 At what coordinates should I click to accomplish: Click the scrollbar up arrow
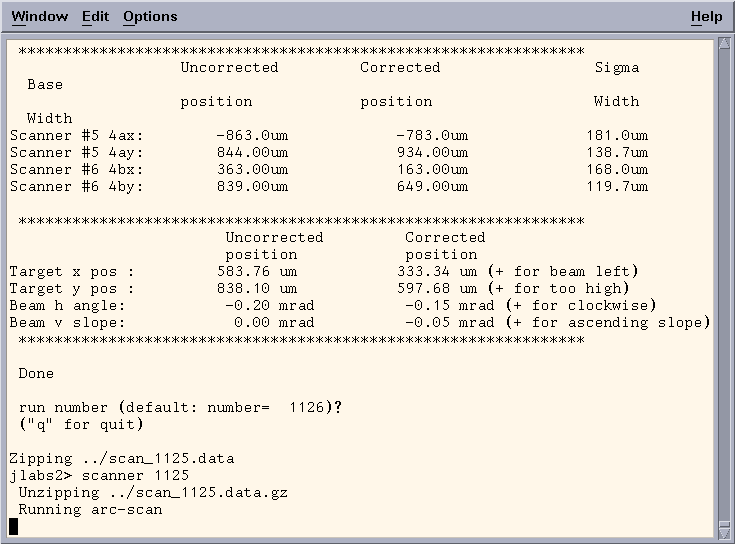coord(724,43)
